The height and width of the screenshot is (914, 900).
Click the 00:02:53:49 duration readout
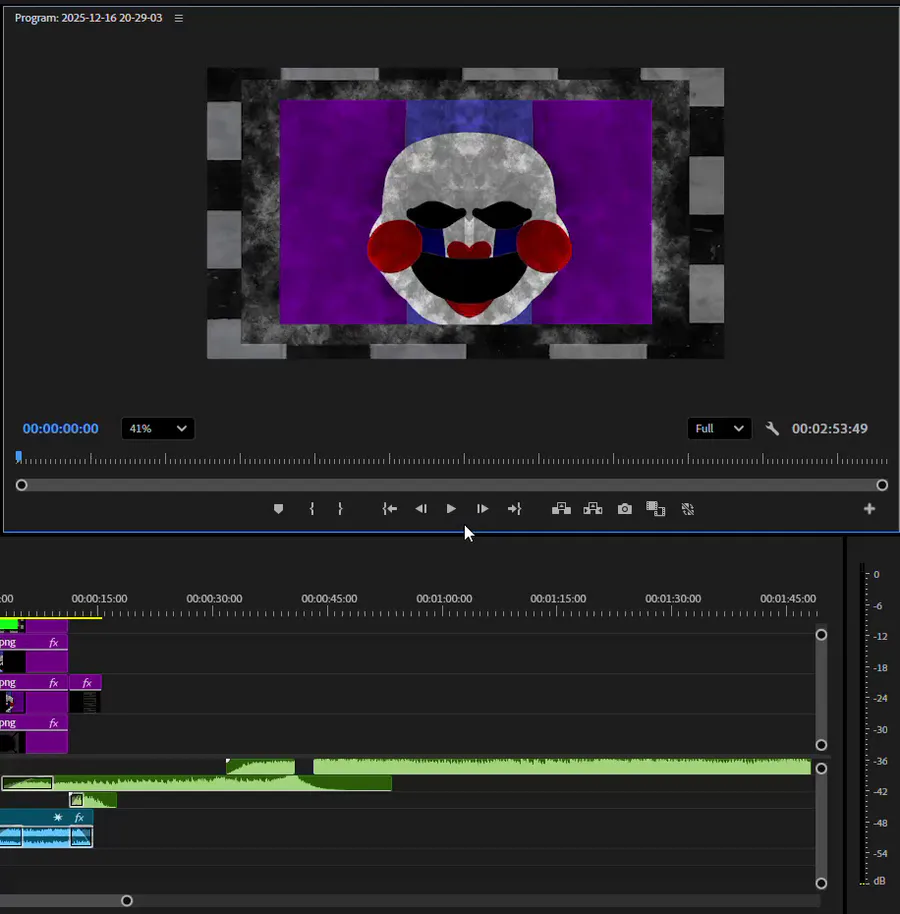click(829, 428)
